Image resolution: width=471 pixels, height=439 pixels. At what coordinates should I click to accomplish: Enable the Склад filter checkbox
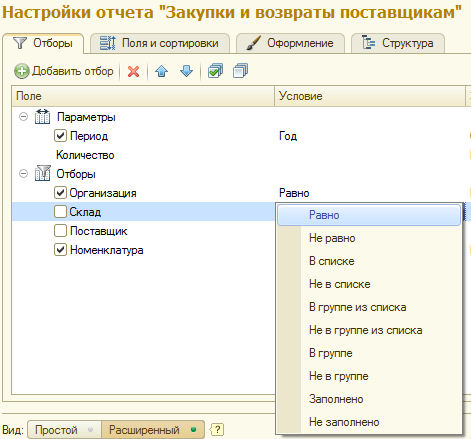coord(60,212)
